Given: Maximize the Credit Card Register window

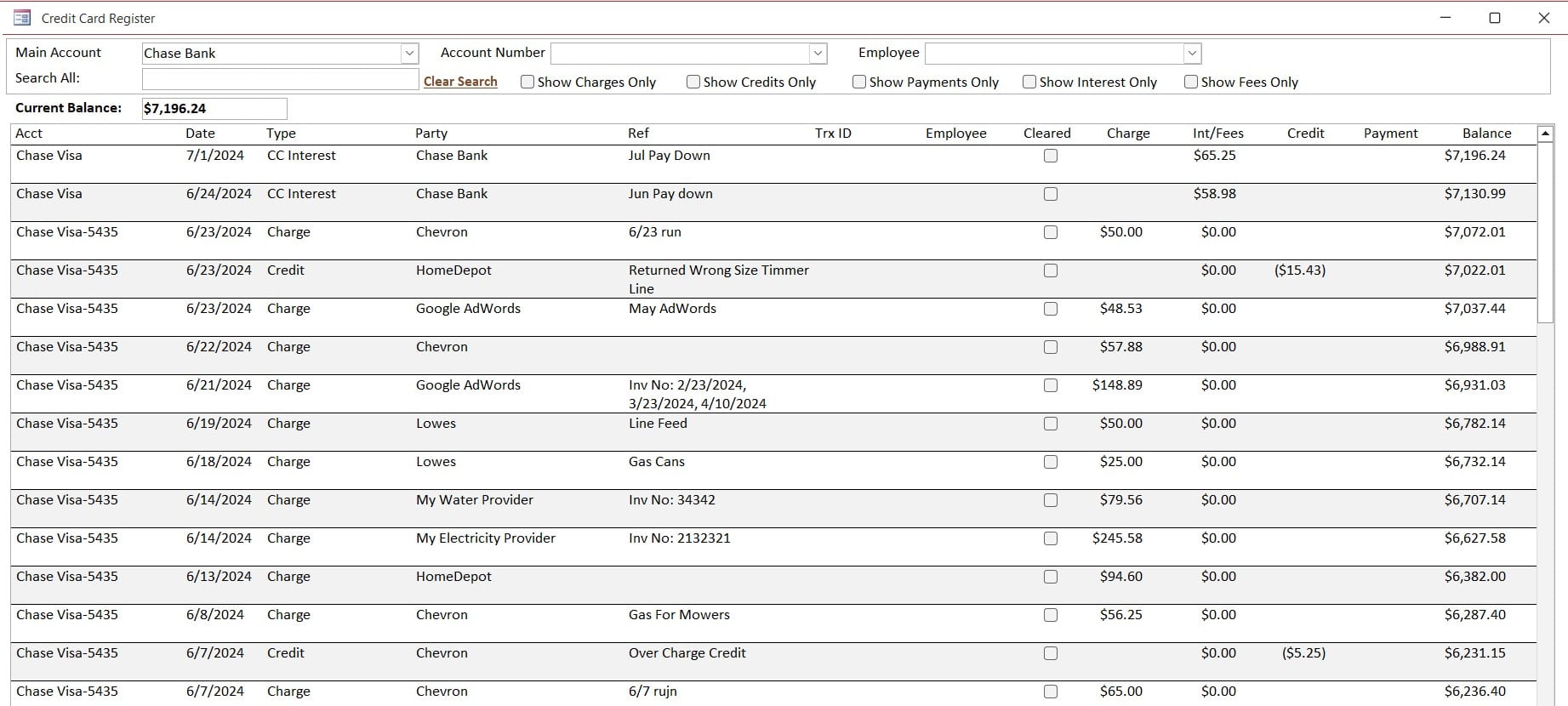Looking at the screenshot, I should [1494, 18].
